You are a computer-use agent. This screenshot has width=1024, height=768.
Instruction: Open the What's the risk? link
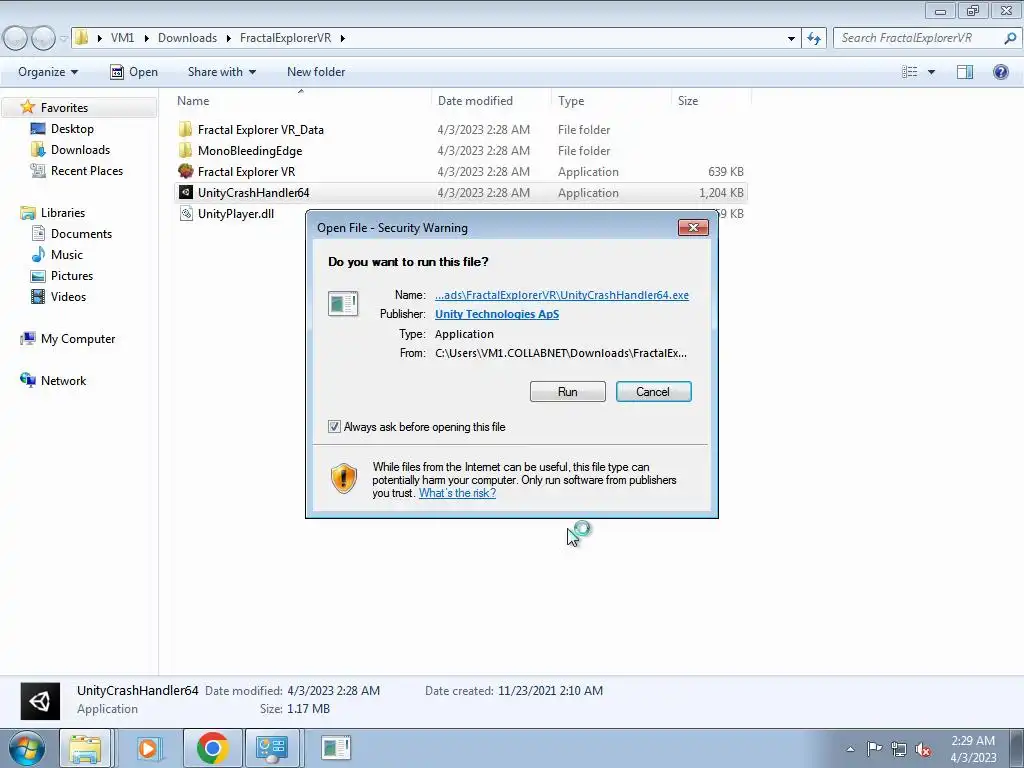click(457, 493)
